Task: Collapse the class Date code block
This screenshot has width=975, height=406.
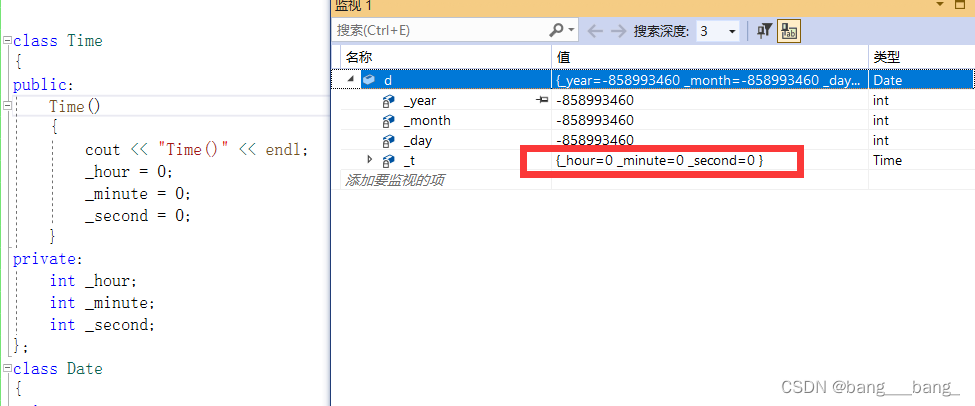Action: [x=7, y=369]
